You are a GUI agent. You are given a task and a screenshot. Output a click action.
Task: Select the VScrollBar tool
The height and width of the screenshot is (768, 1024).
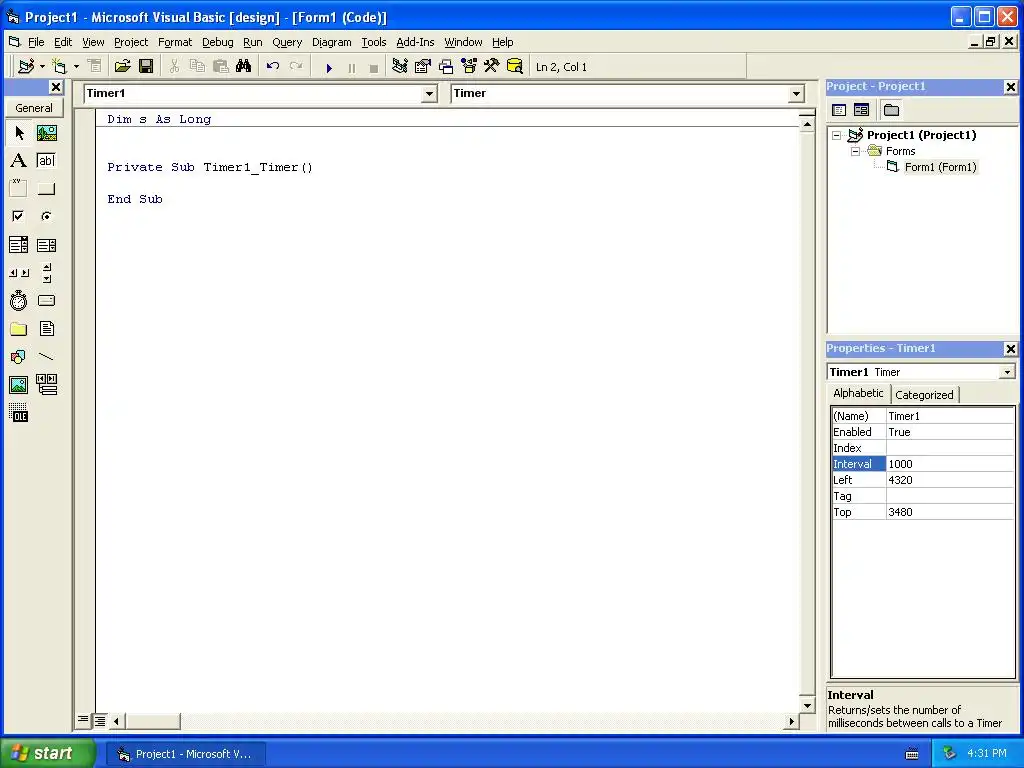coord(46,273)
